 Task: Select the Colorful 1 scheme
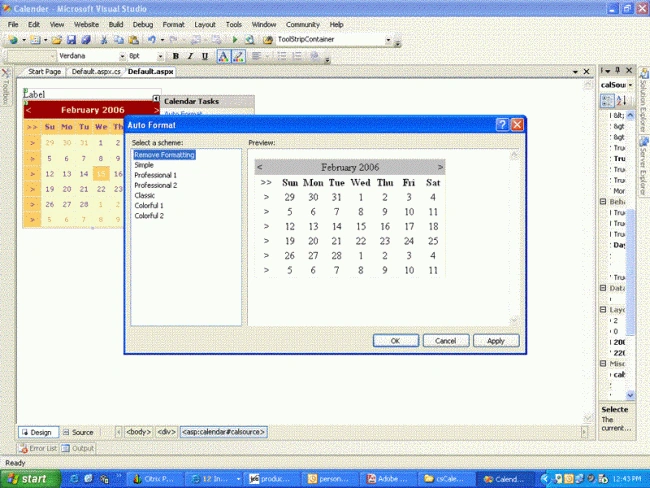click(149, 205)
